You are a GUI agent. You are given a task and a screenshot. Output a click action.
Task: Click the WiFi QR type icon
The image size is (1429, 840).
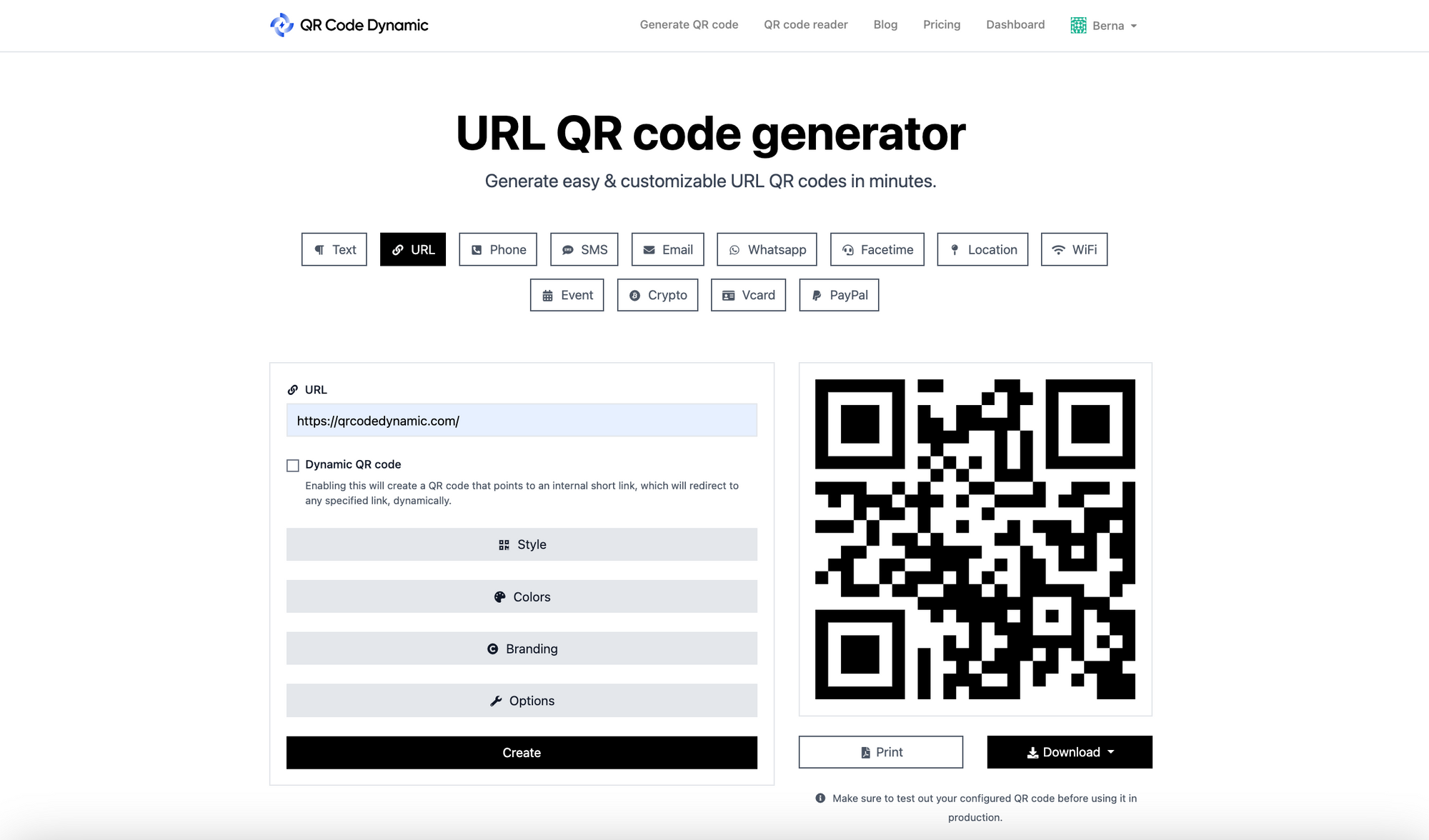1074,249
